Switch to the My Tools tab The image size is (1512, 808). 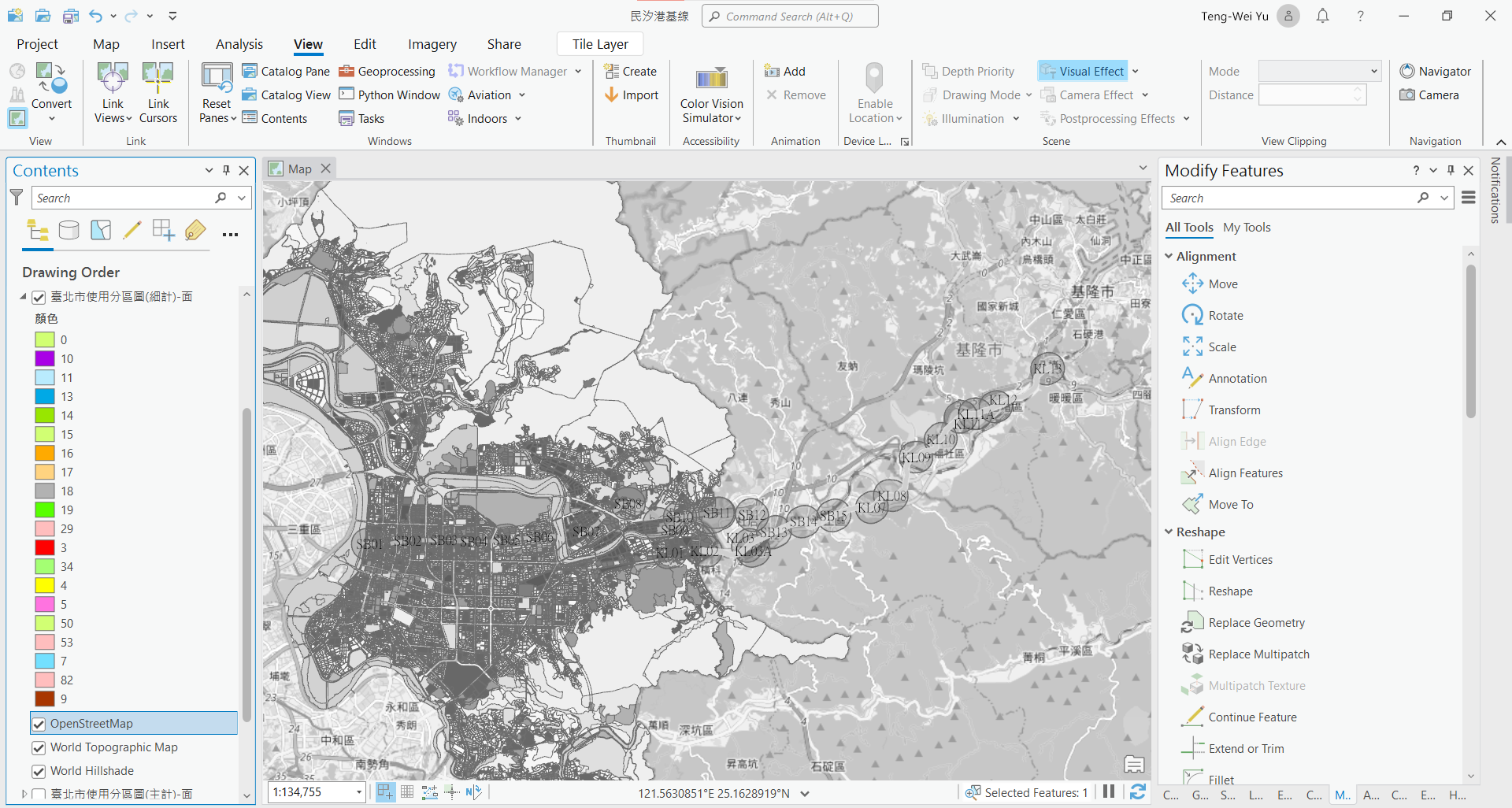coord(1247,228)
